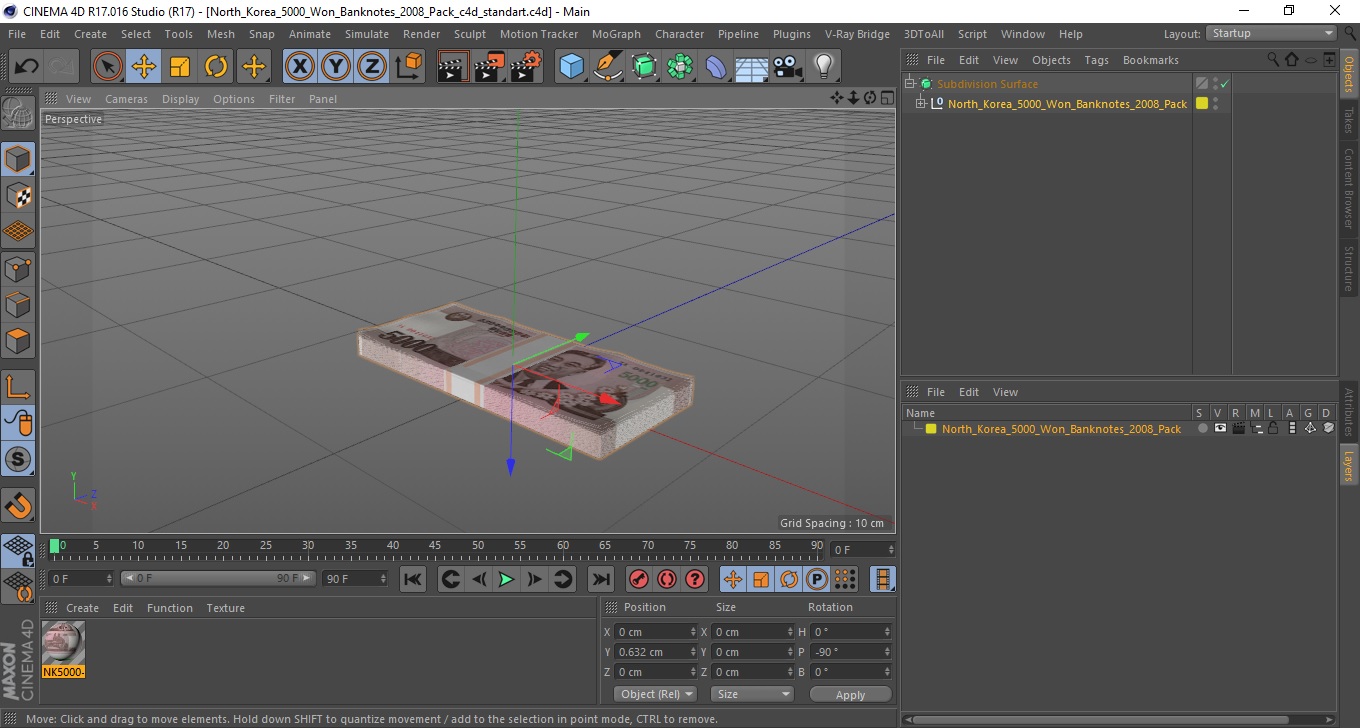Go to start of animation
This screenshot has width=1360, height=728.
[x=413, y=579]
